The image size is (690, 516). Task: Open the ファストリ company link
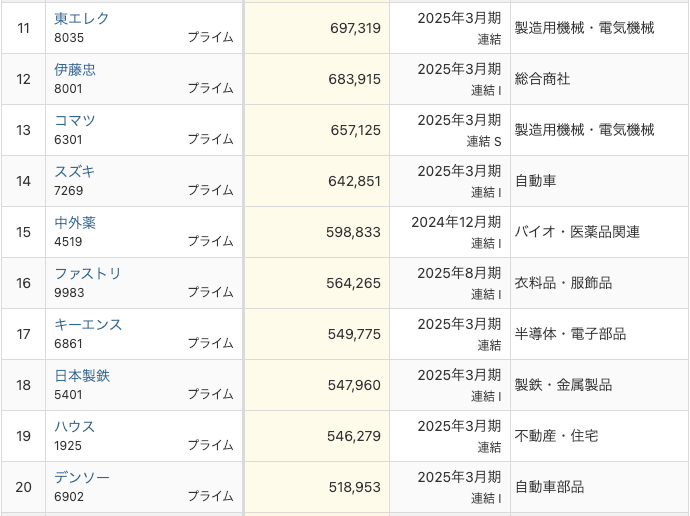(88, 274)
